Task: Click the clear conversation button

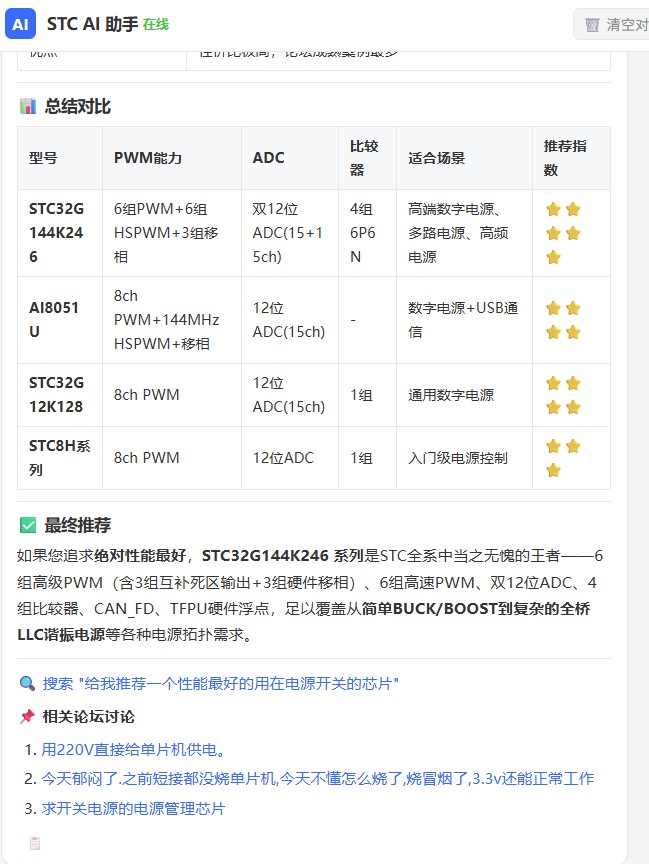Action: [x=613, y=24]
